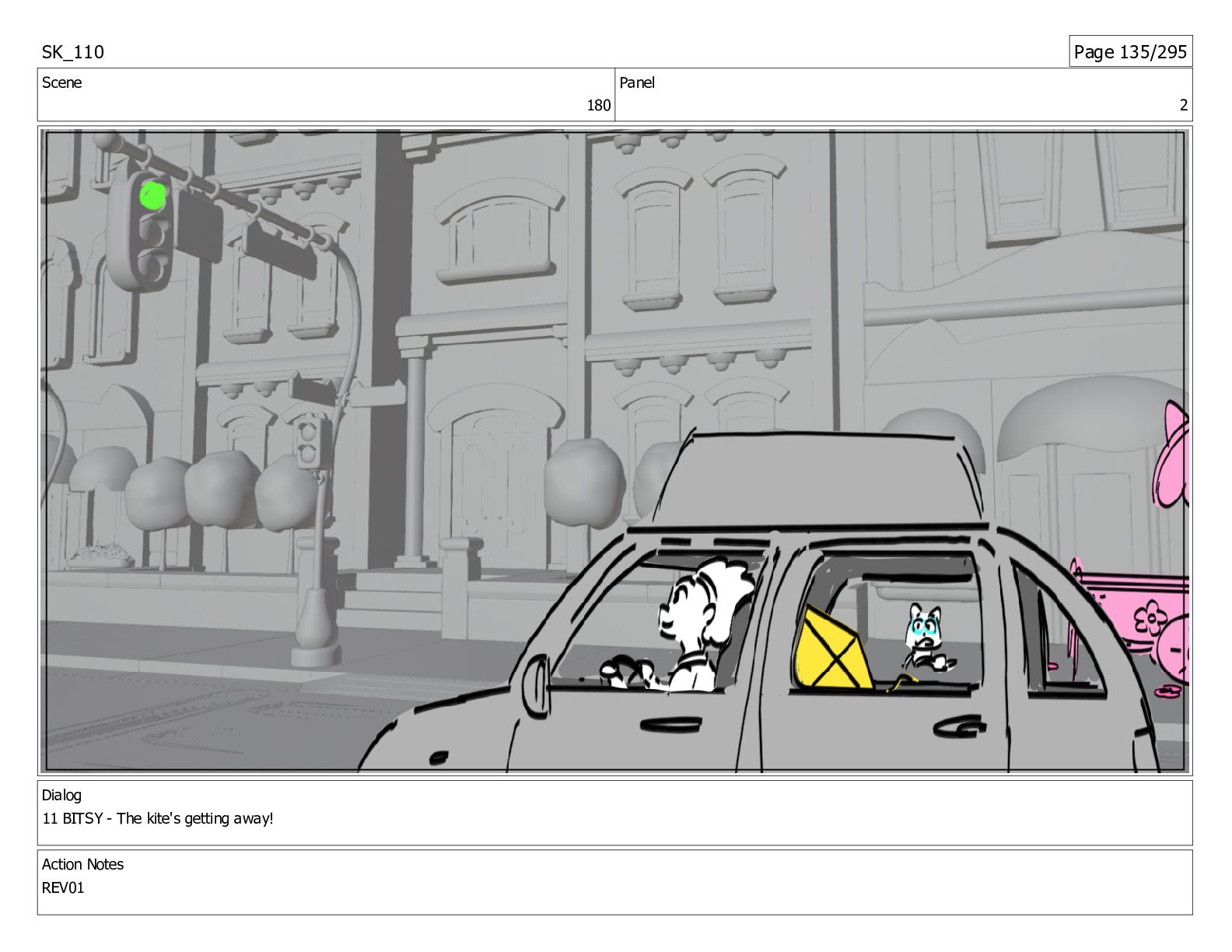This screenshot has height=952, width=1232.
Task: Click the Dialog label
Action: pos(61,795)
